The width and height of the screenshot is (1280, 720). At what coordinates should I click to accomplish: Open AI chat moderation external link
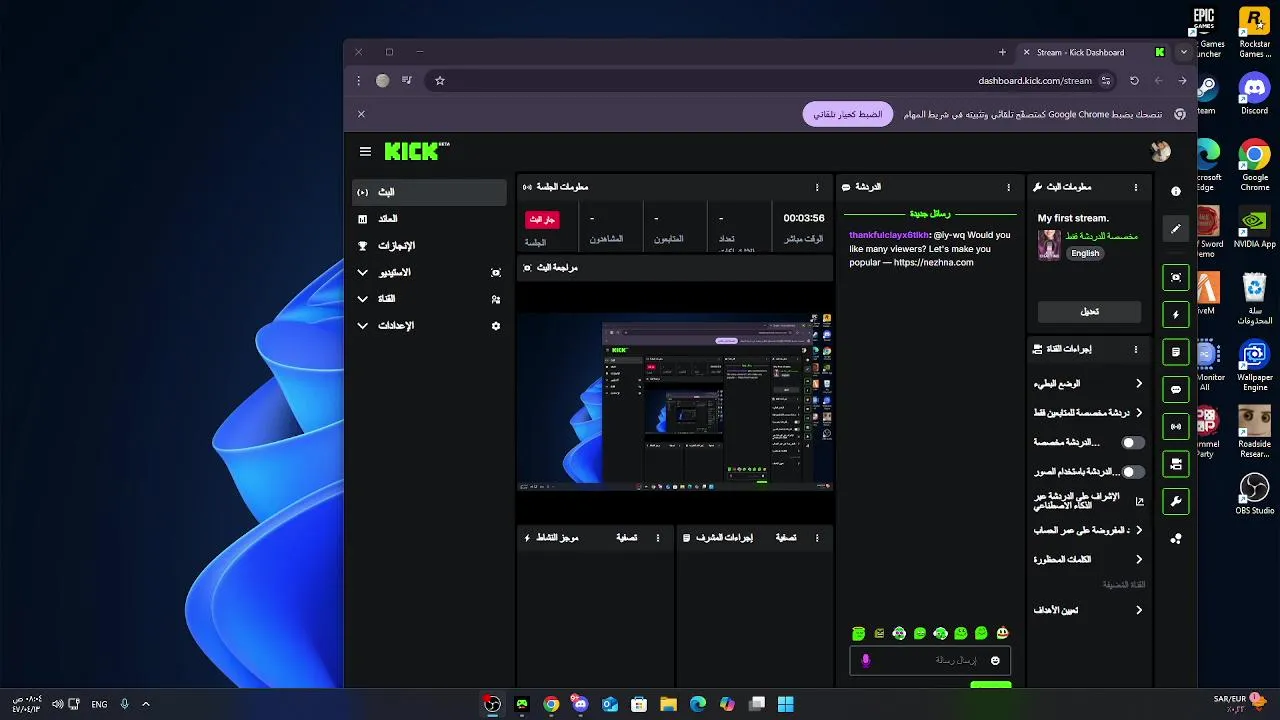tap(1139, 502)
